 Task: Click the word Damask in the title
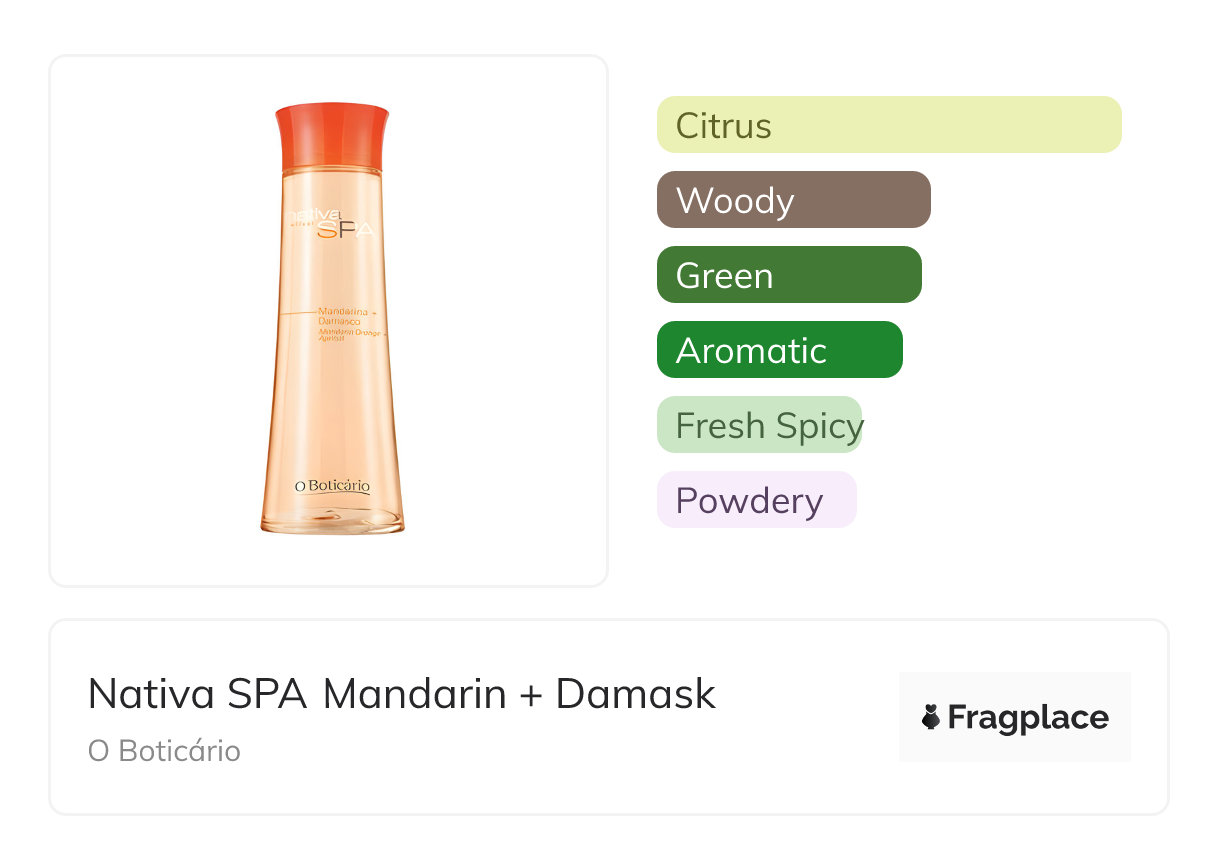[635, 694]
